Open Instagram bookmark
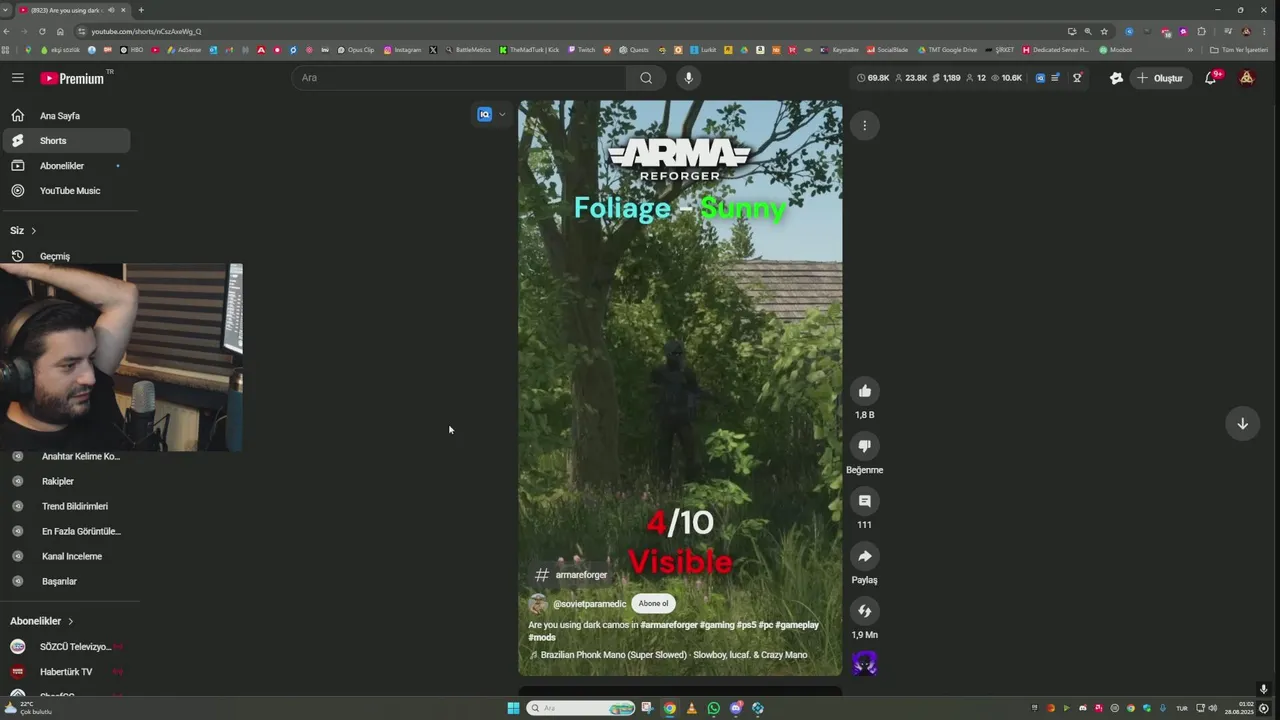 (402, 49)
